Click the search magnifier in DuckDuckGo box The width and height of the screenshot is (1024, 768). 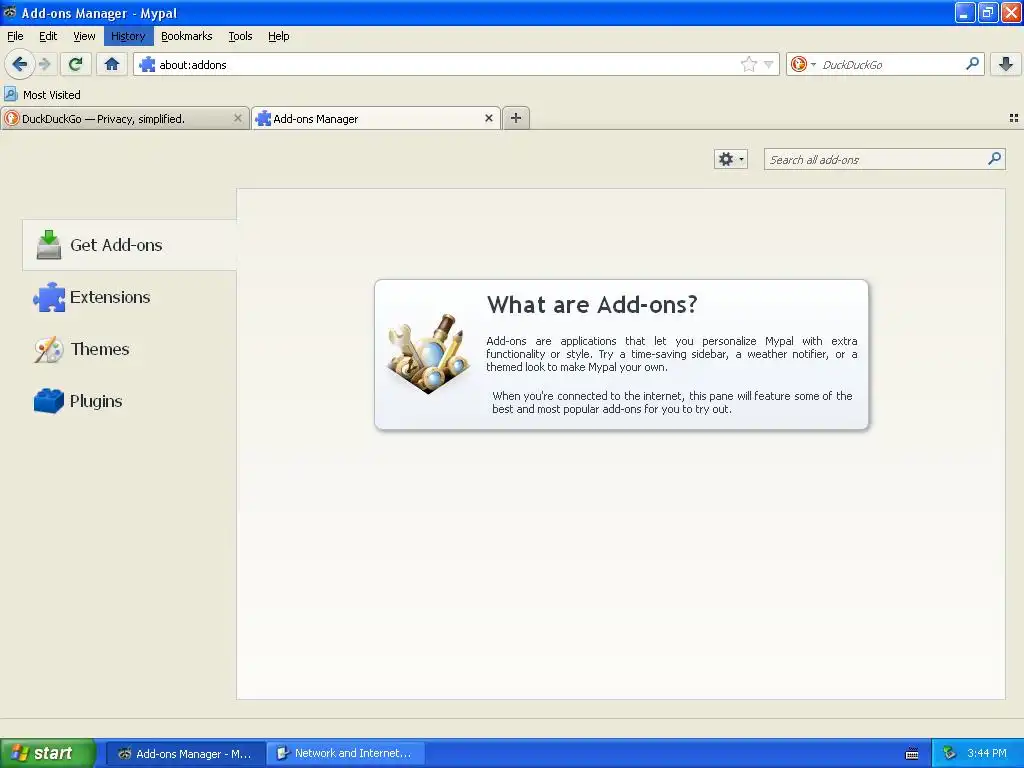tap(972, 63)
